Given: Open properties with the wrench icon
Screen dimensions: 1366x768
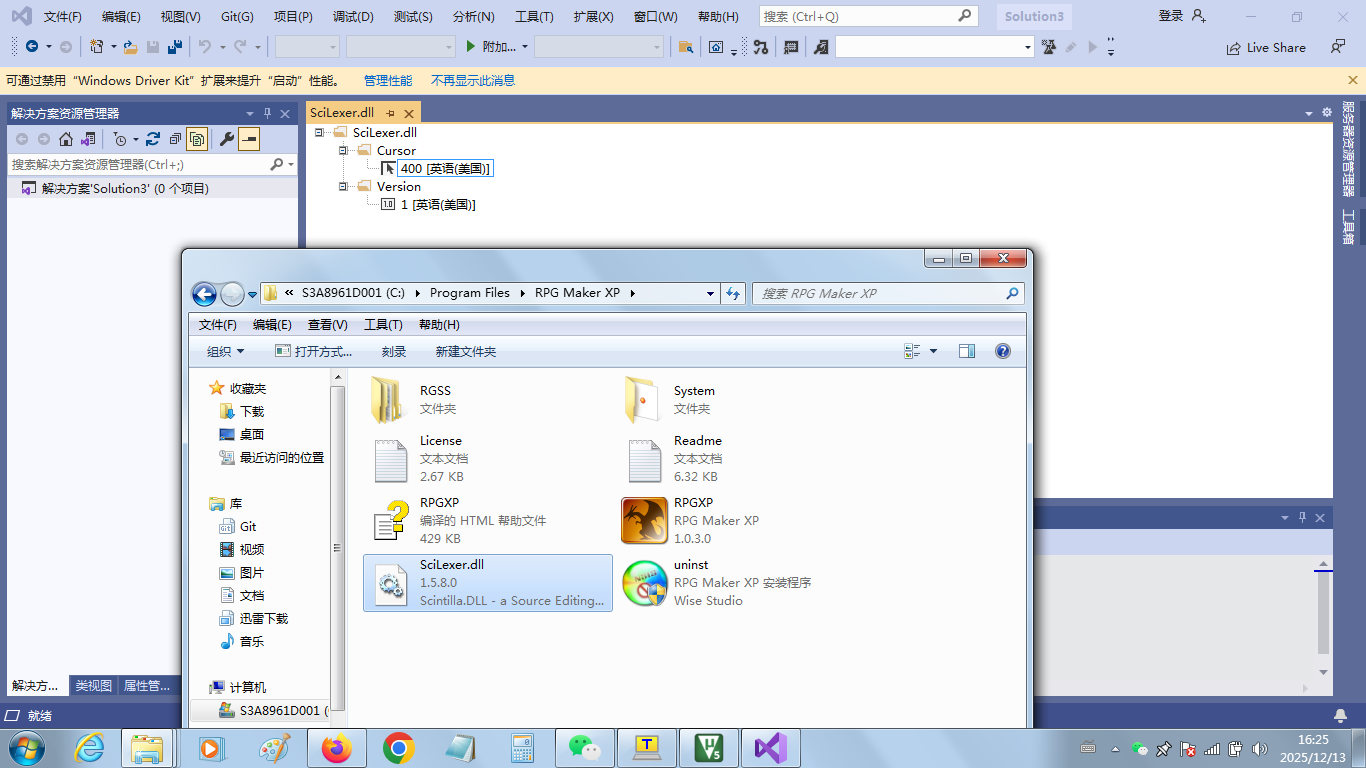Looking at the screenshot, I should [227, 139].
